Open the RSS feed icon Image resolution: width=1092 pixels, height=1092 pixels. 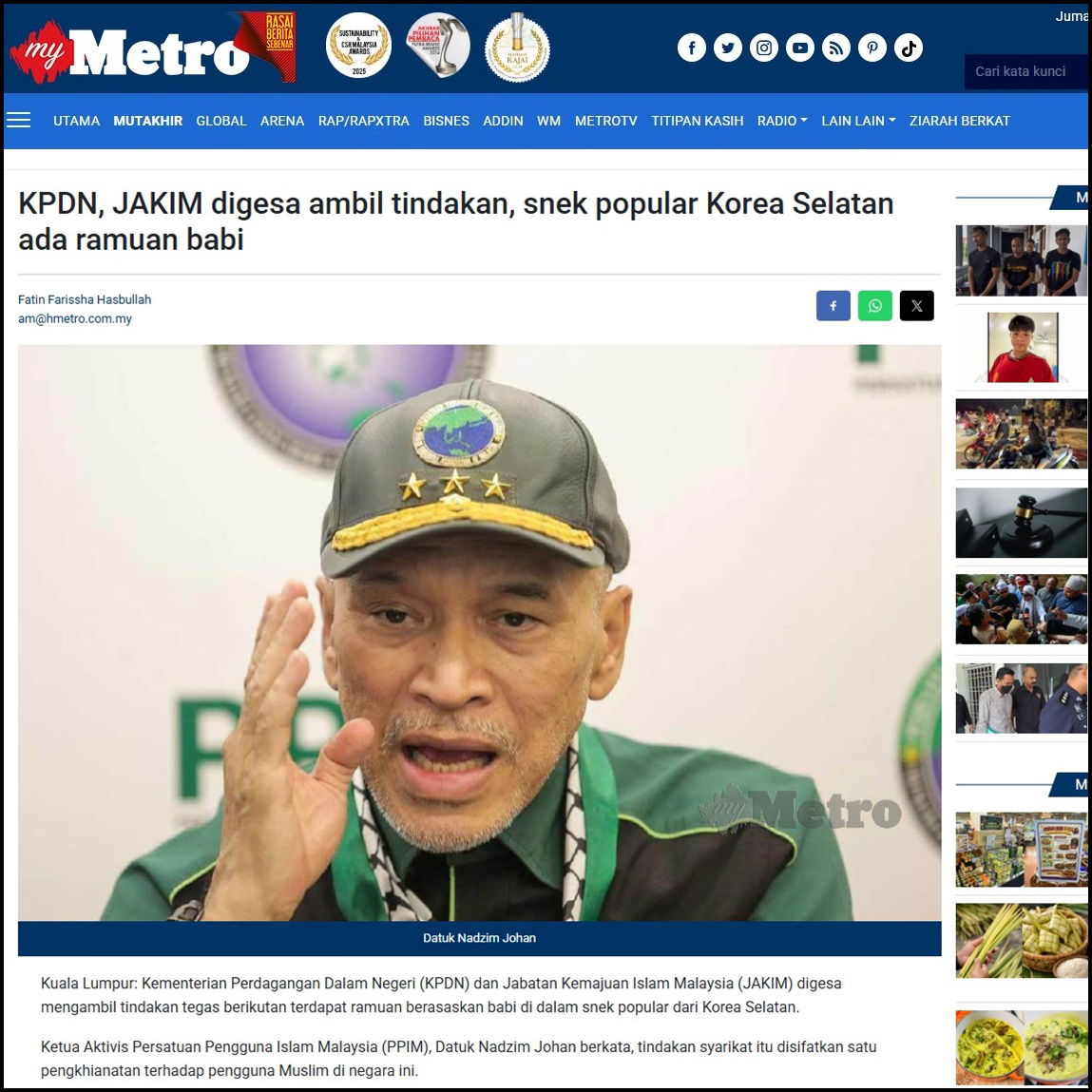pos(835,48)
